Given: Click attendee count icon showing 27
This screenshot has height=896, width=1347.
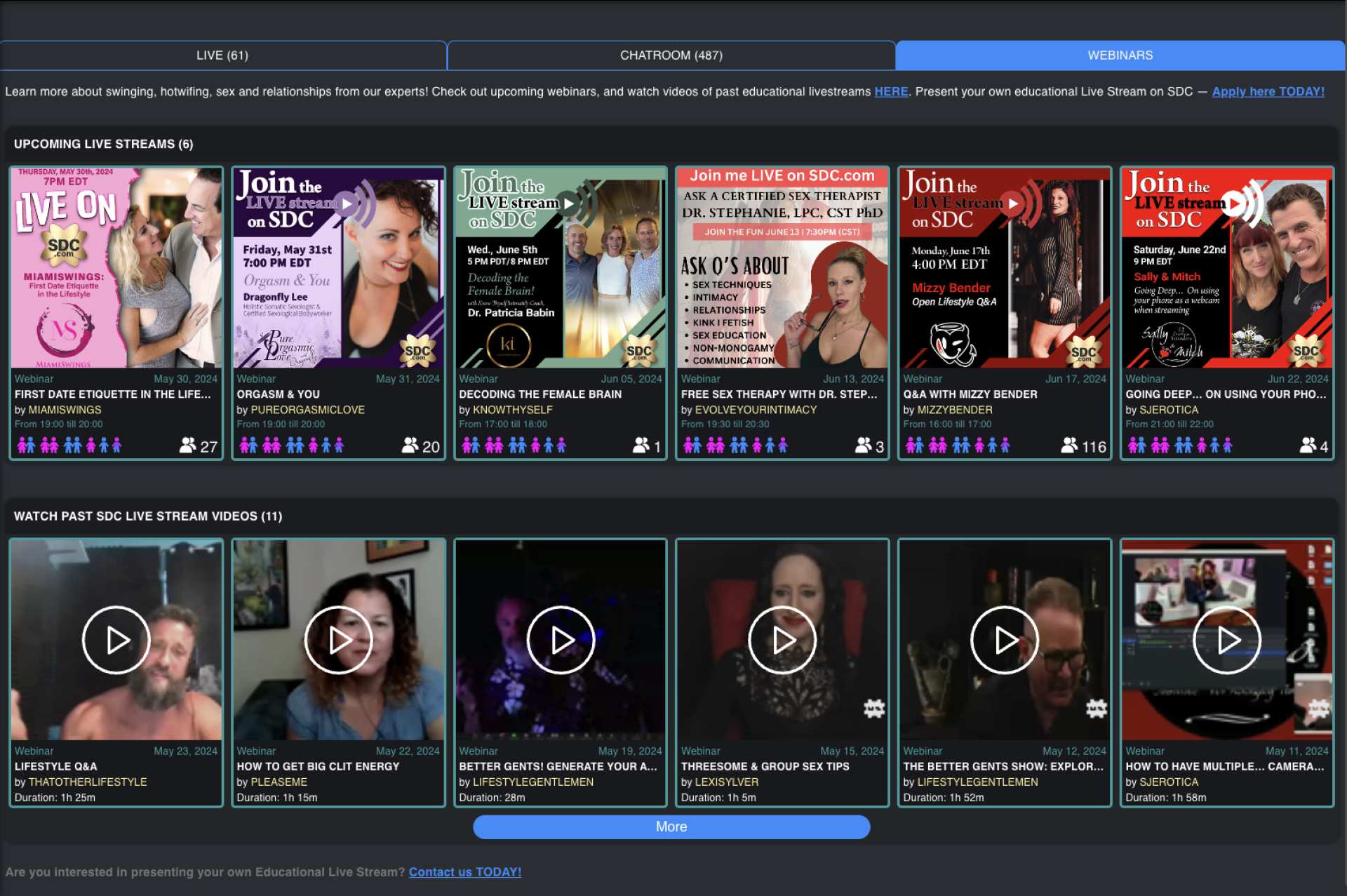Looking at the screenshot, I should pyautogui.click(x=188, y=446).
